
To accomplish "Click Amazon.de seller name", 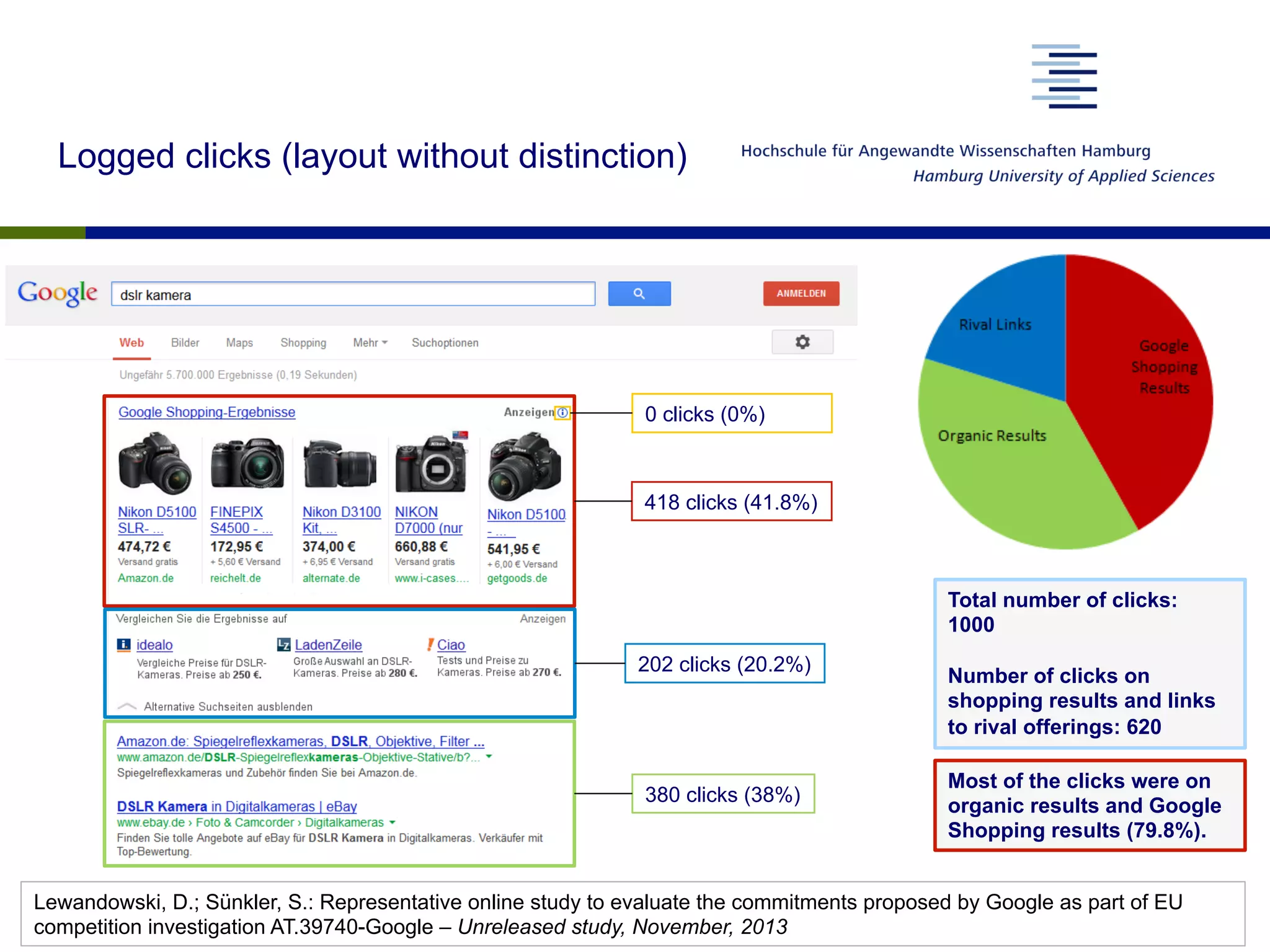I will 146,578.
